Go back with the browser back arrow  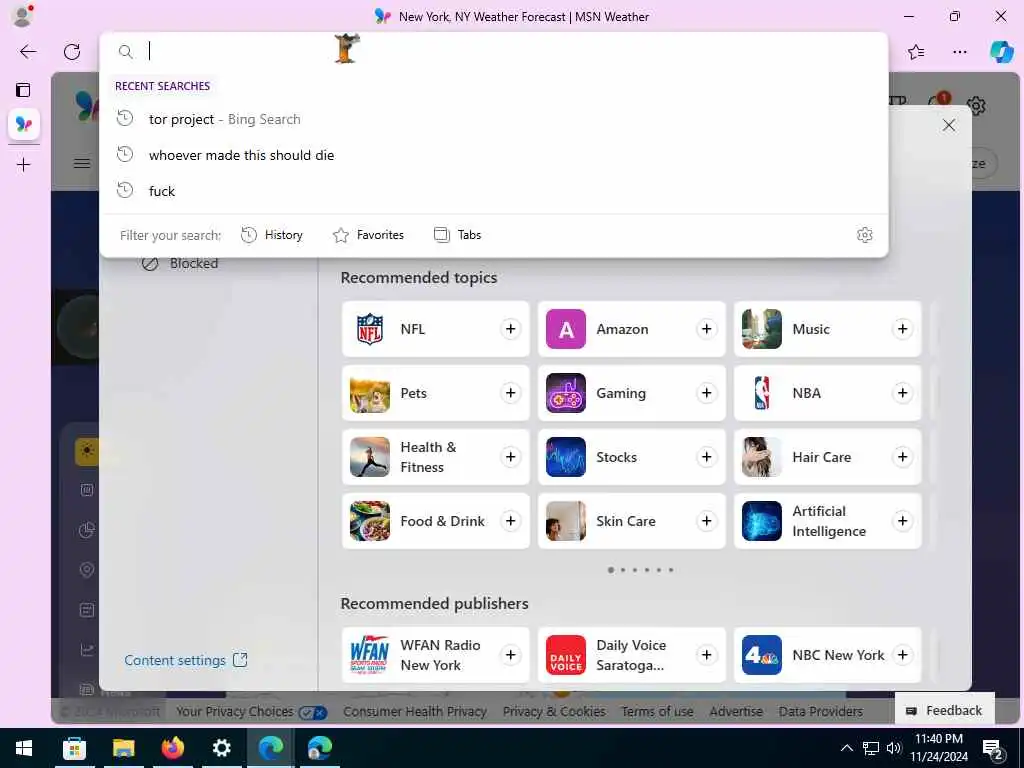28,52
